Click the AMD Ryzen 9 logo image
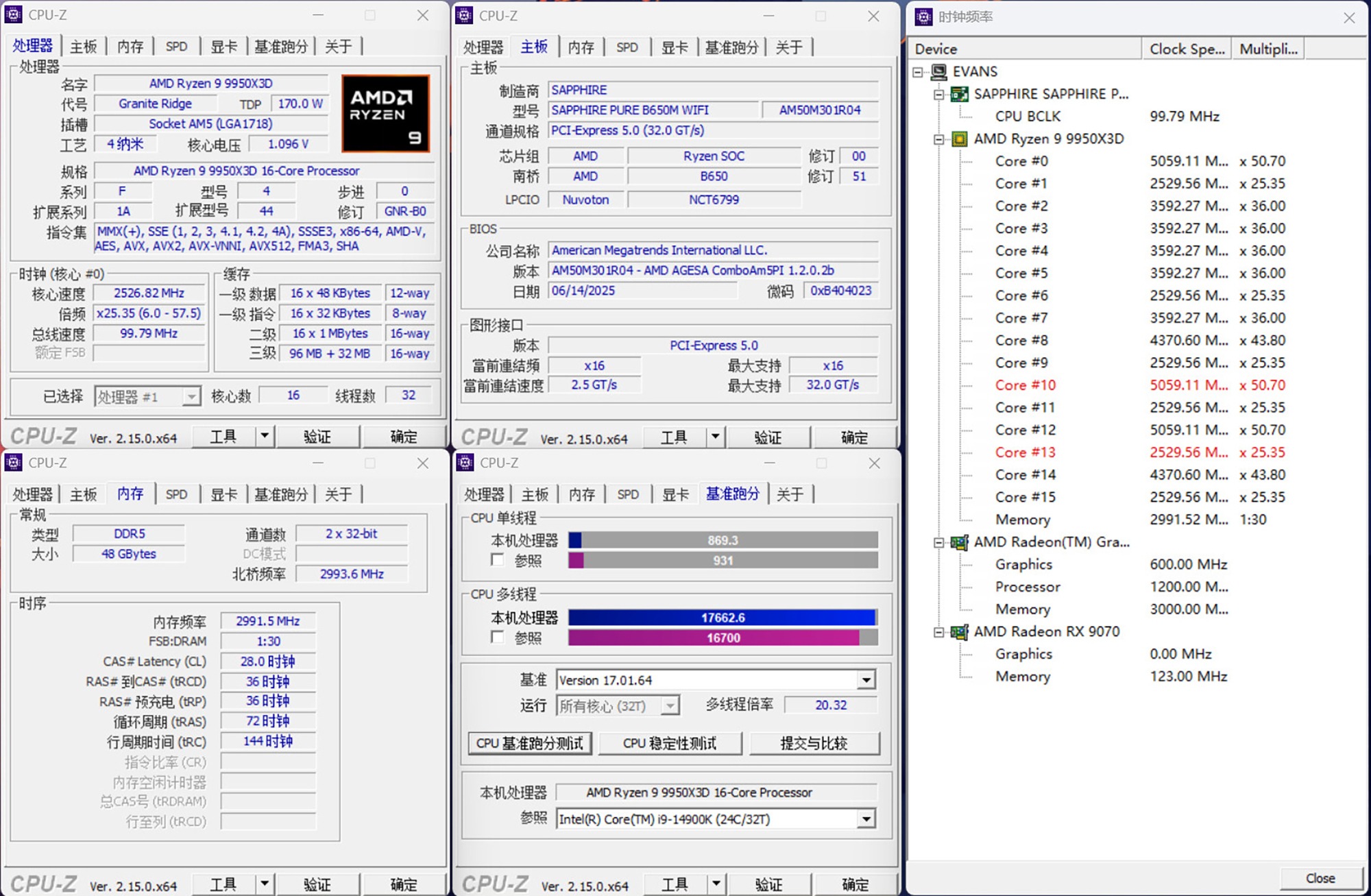Image resolution: width=1371 pixels, height=896 pixels. pos(386,113)
